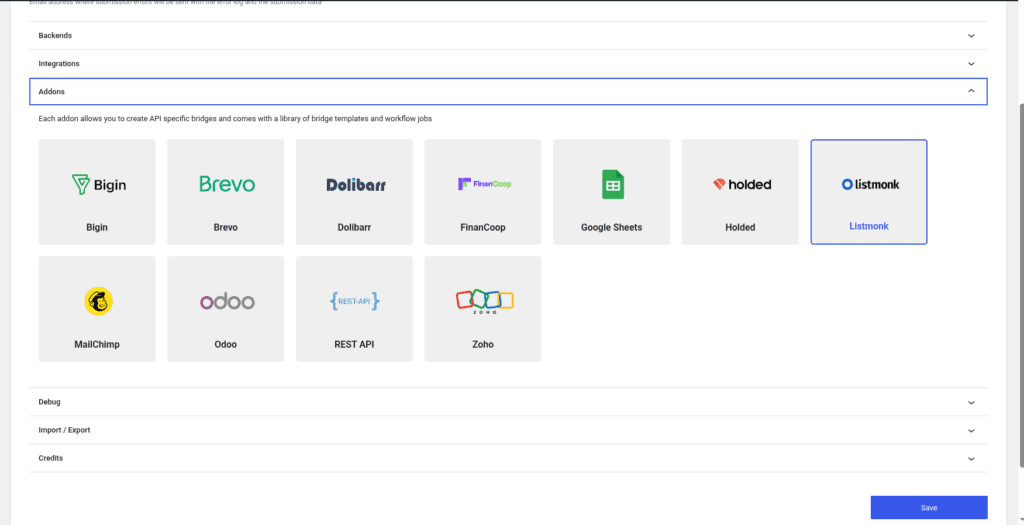1024x525 pixels.
Task: Click the Zoho card label
Action: click(483, 344)
